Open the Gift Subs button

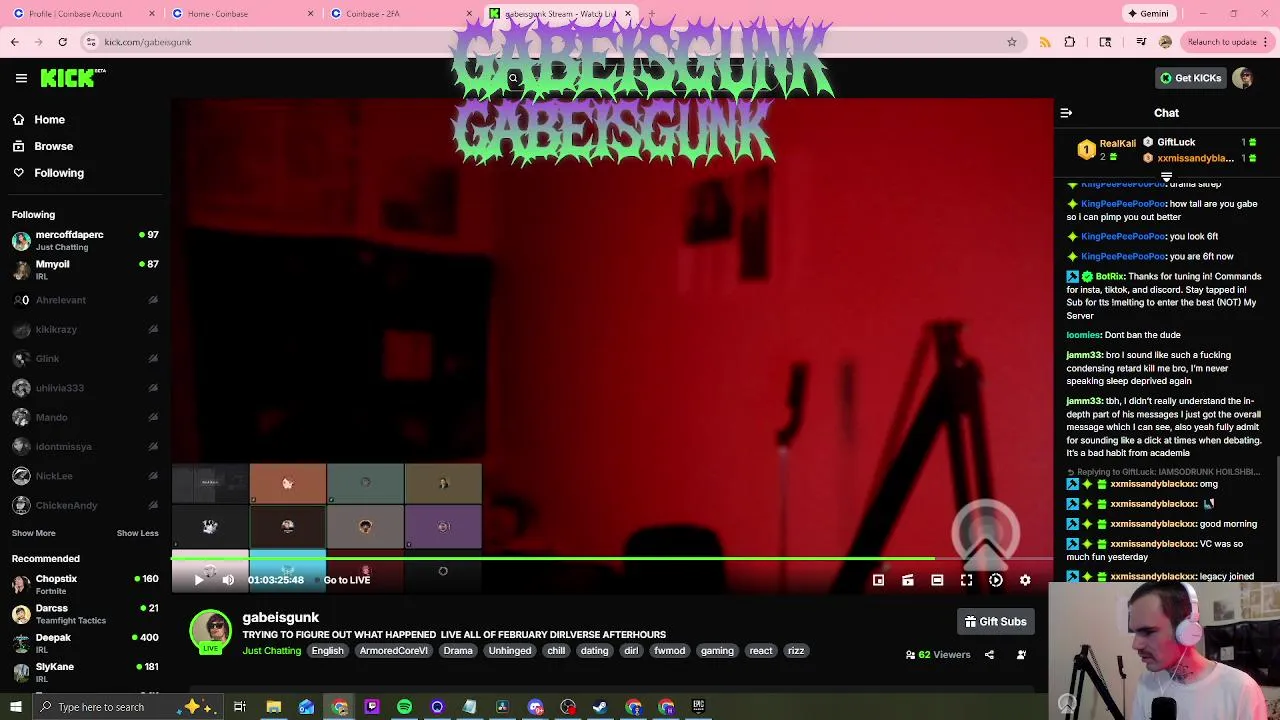[995, 621]
